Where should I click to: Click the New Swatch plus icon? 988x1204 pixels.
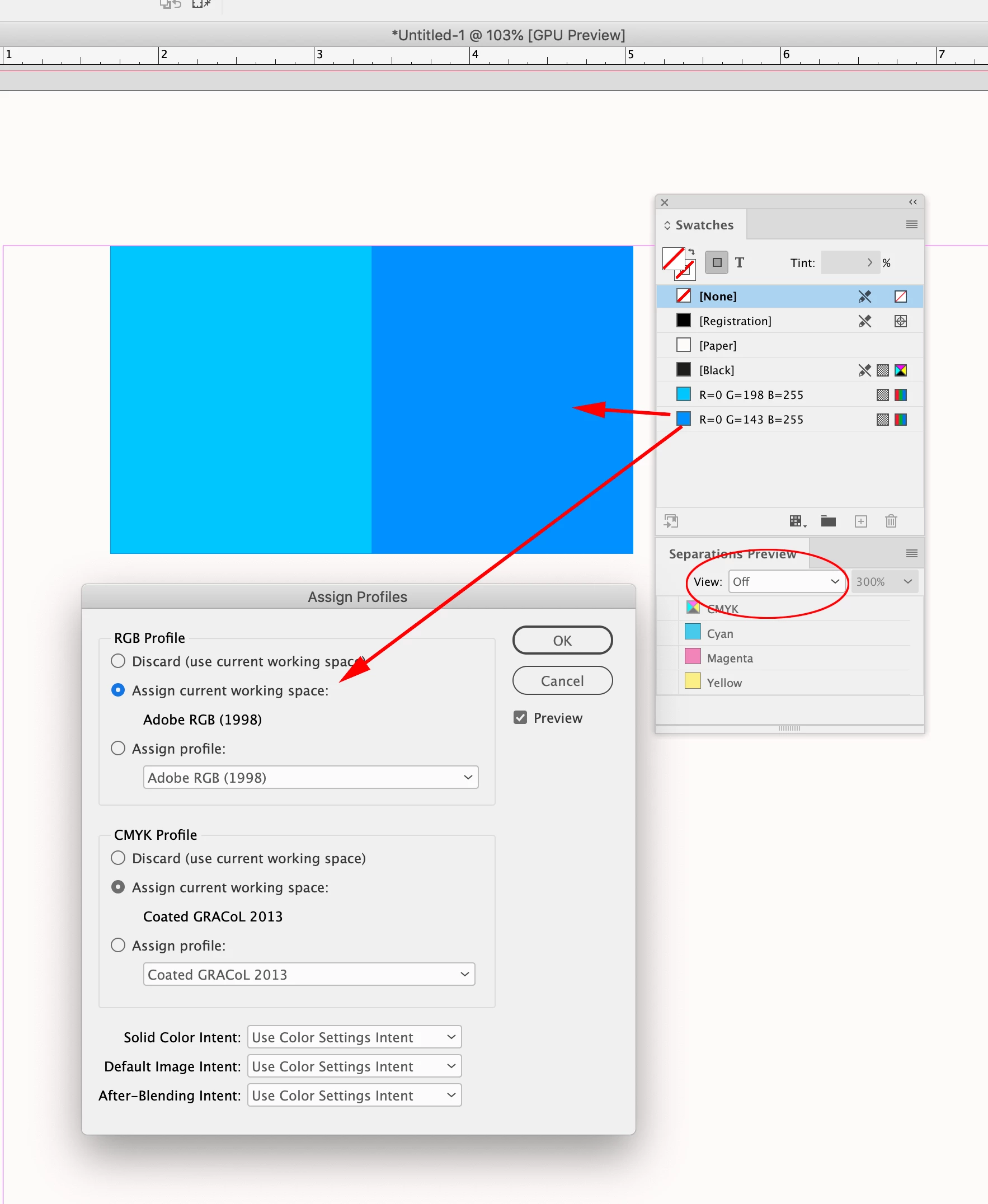point(860,521)
